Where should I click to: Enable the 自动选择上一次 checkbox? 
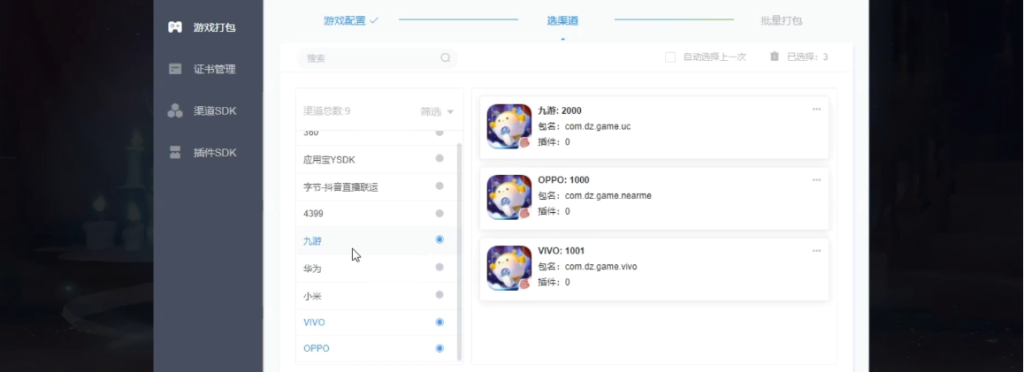coord(670,57)
